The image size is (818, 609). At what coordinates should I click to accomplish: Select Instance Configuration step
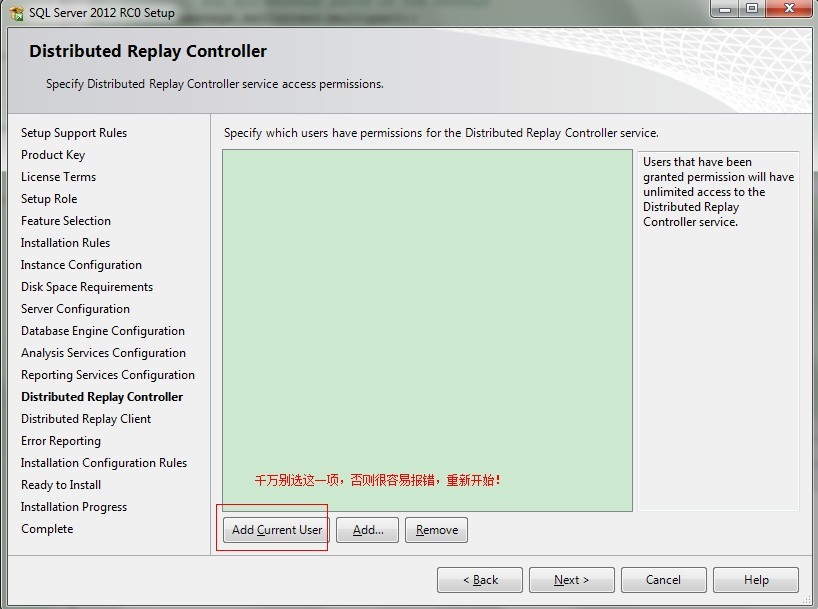tap(81, 265)
